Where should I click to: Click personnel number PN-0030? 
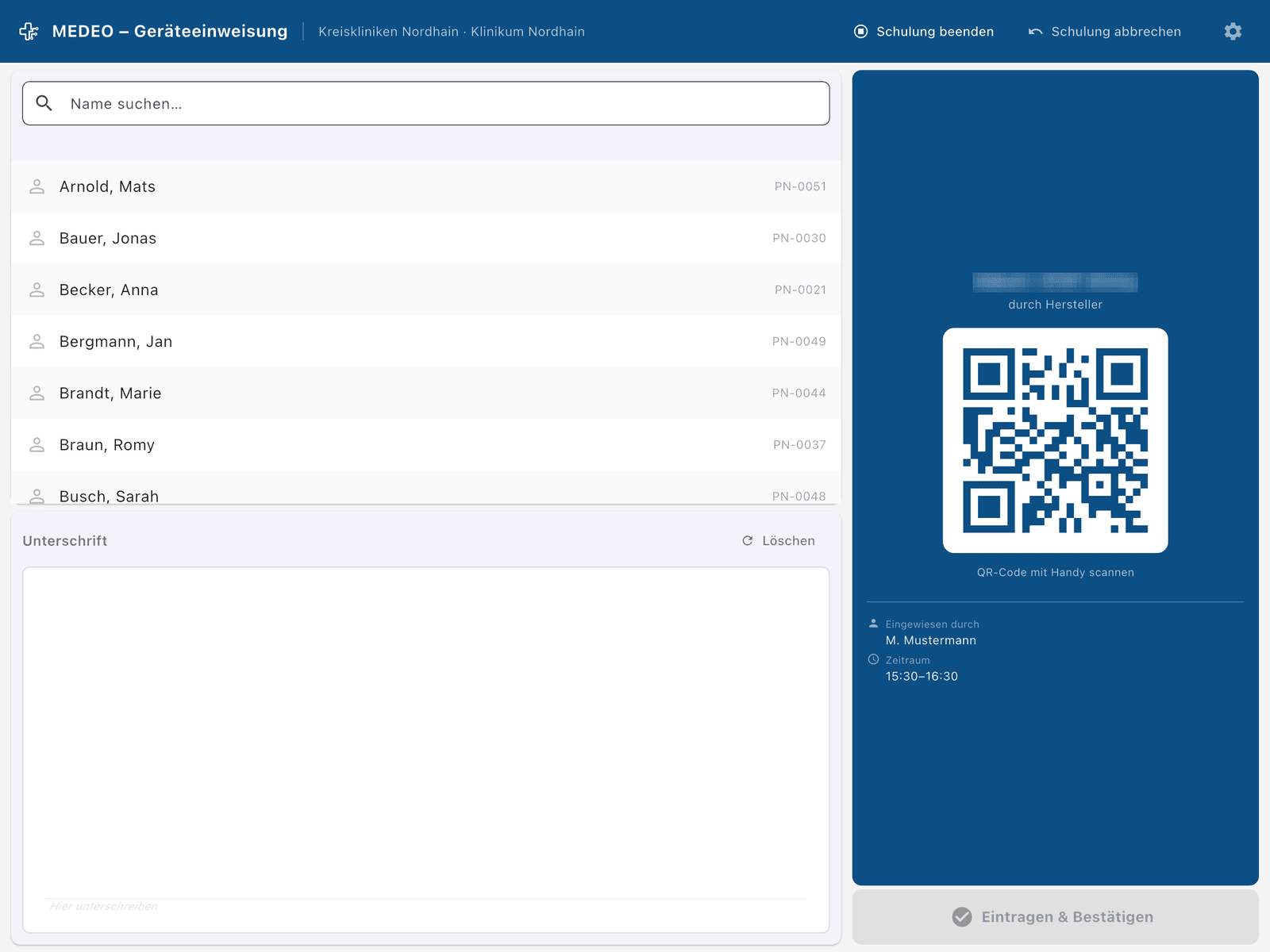(799, 238)
